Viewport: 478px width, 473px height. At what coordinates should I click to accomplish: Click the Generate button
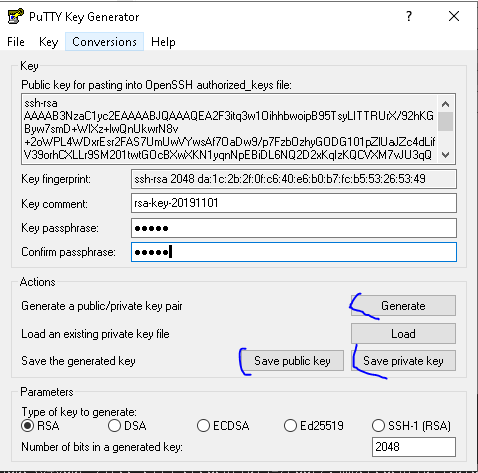pyautogui.click(x=403, y=306)
